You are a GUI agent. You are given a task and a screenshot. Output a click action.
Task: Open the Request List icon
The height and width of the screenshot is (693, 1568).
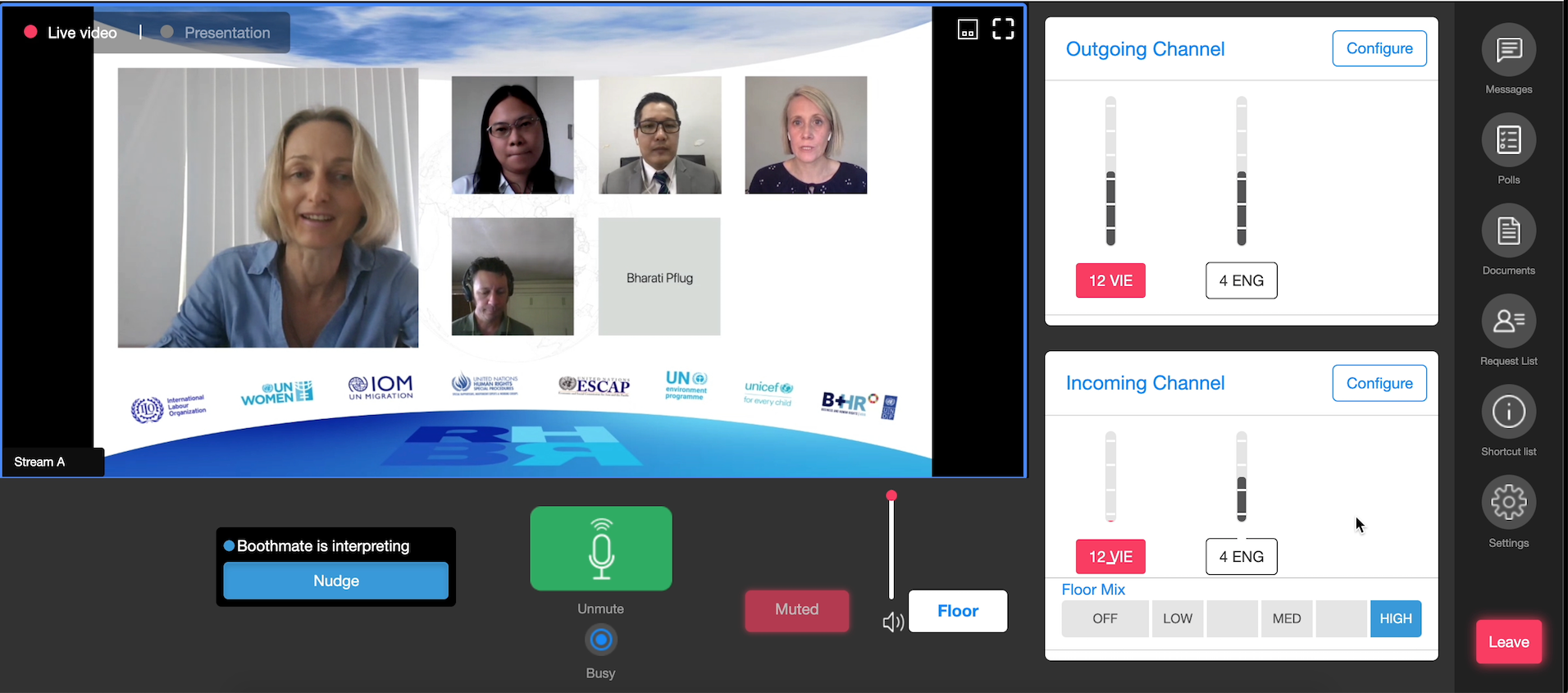click(1508, 321)
